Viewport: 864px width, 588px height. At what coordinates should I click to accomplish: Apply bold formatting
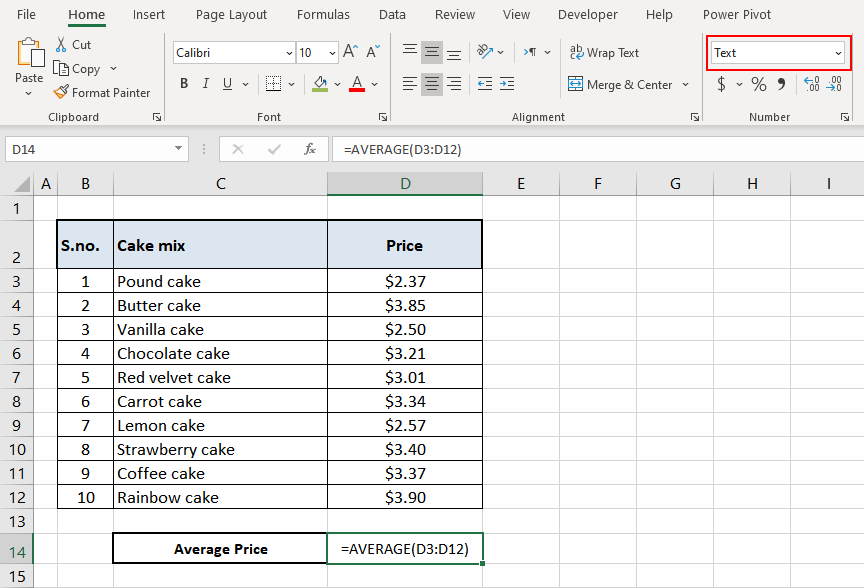click(183, 83)
